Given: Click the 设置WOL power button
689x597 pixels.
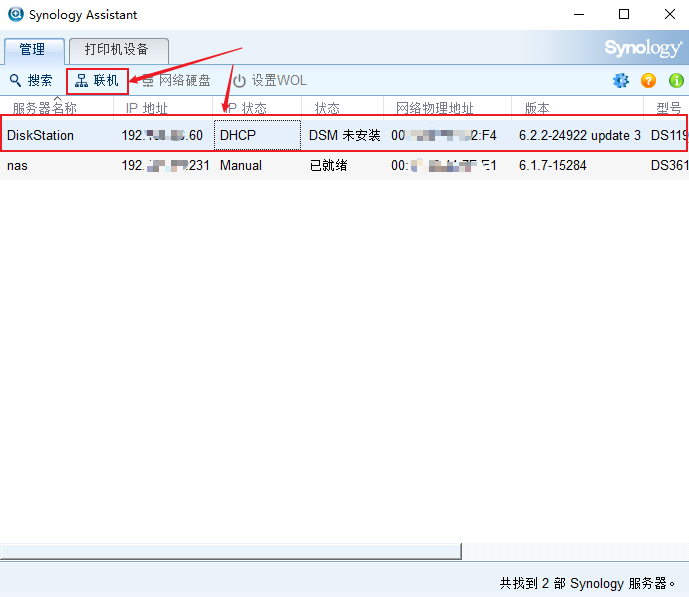Looking at the screenshot, I should [x=270, y=80].
